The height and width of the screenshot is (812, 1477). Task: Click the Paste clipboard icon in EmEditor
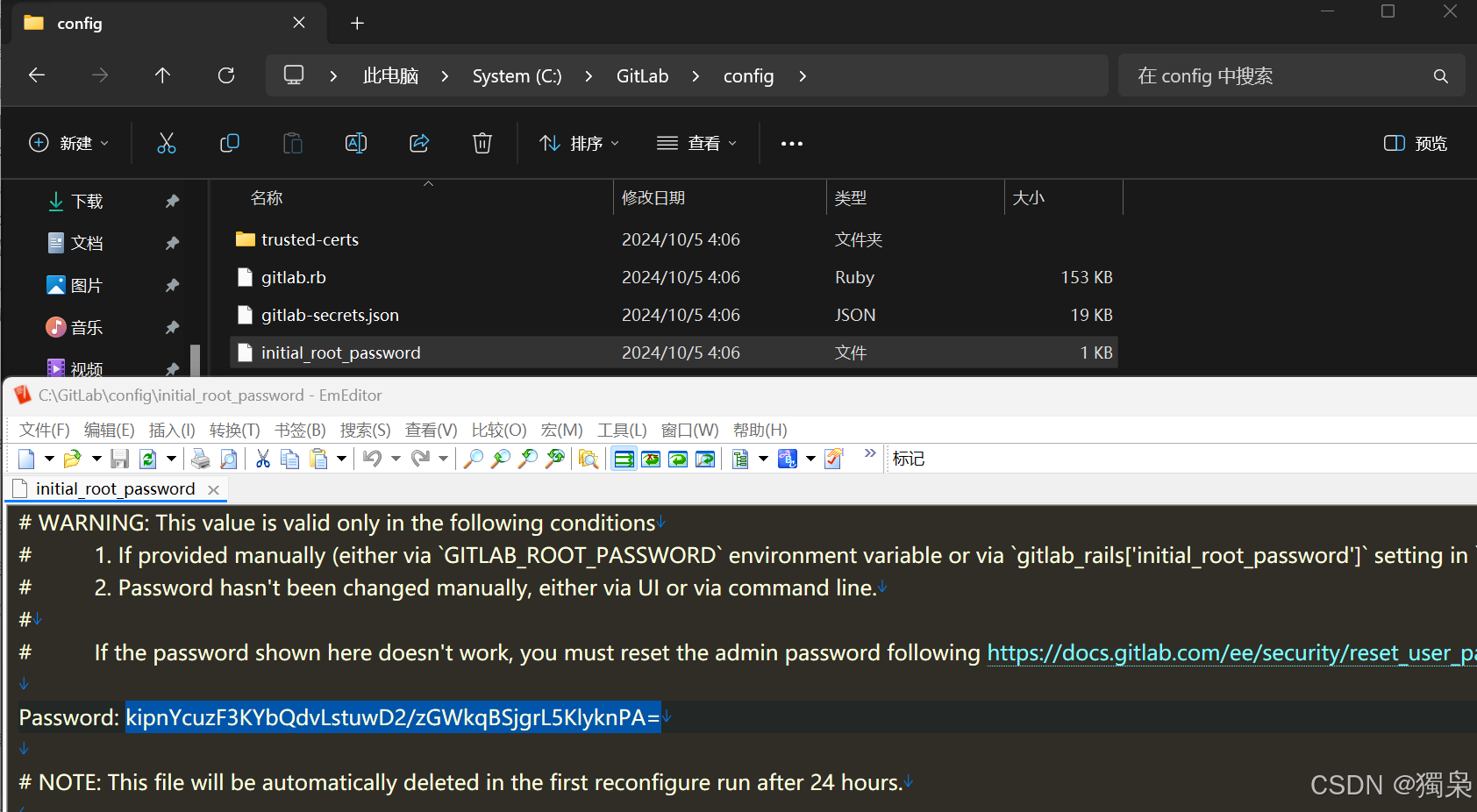[318, 459]
